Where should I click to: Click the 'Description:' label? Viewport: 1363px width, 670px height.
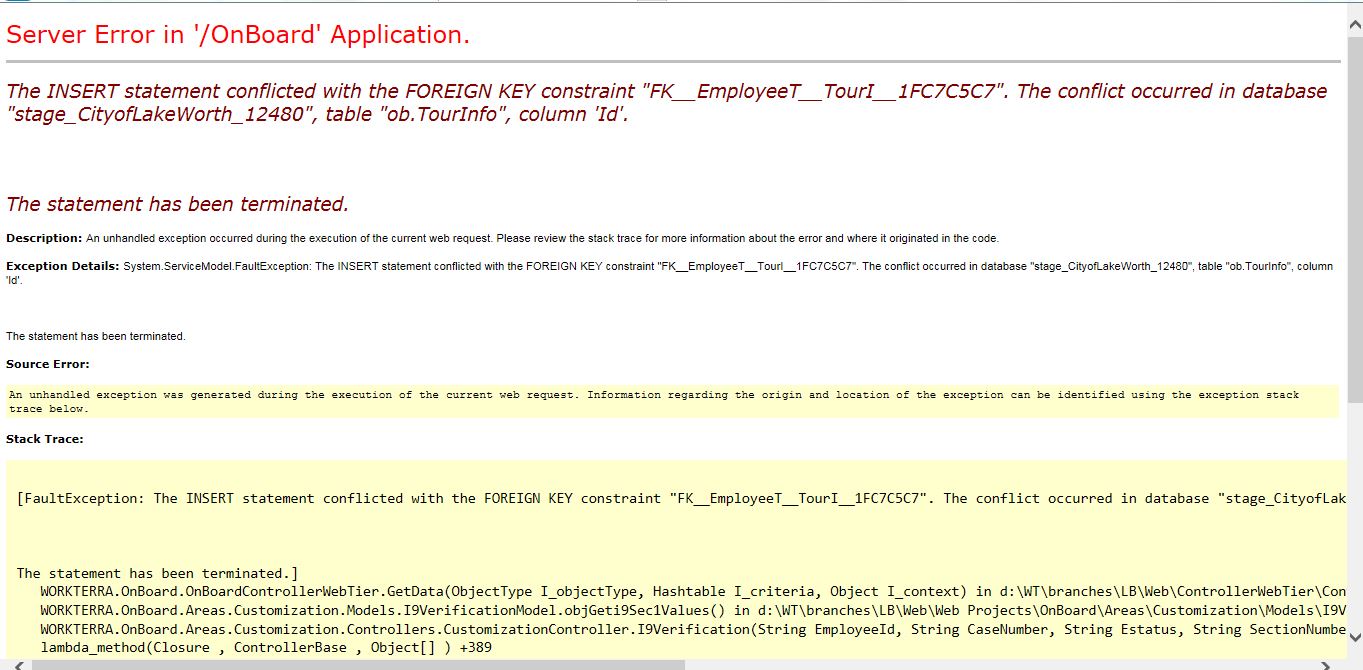[x=44, y=238]
